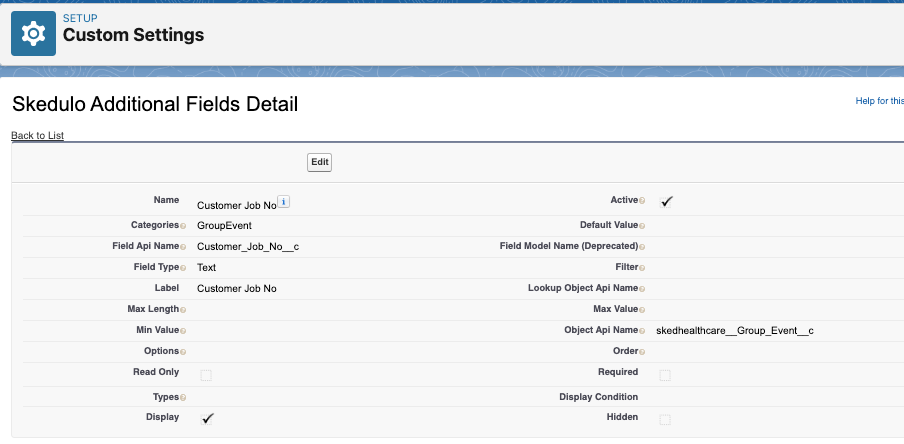
Task: Click help icon beside Filter label
Action: [642, 268]
